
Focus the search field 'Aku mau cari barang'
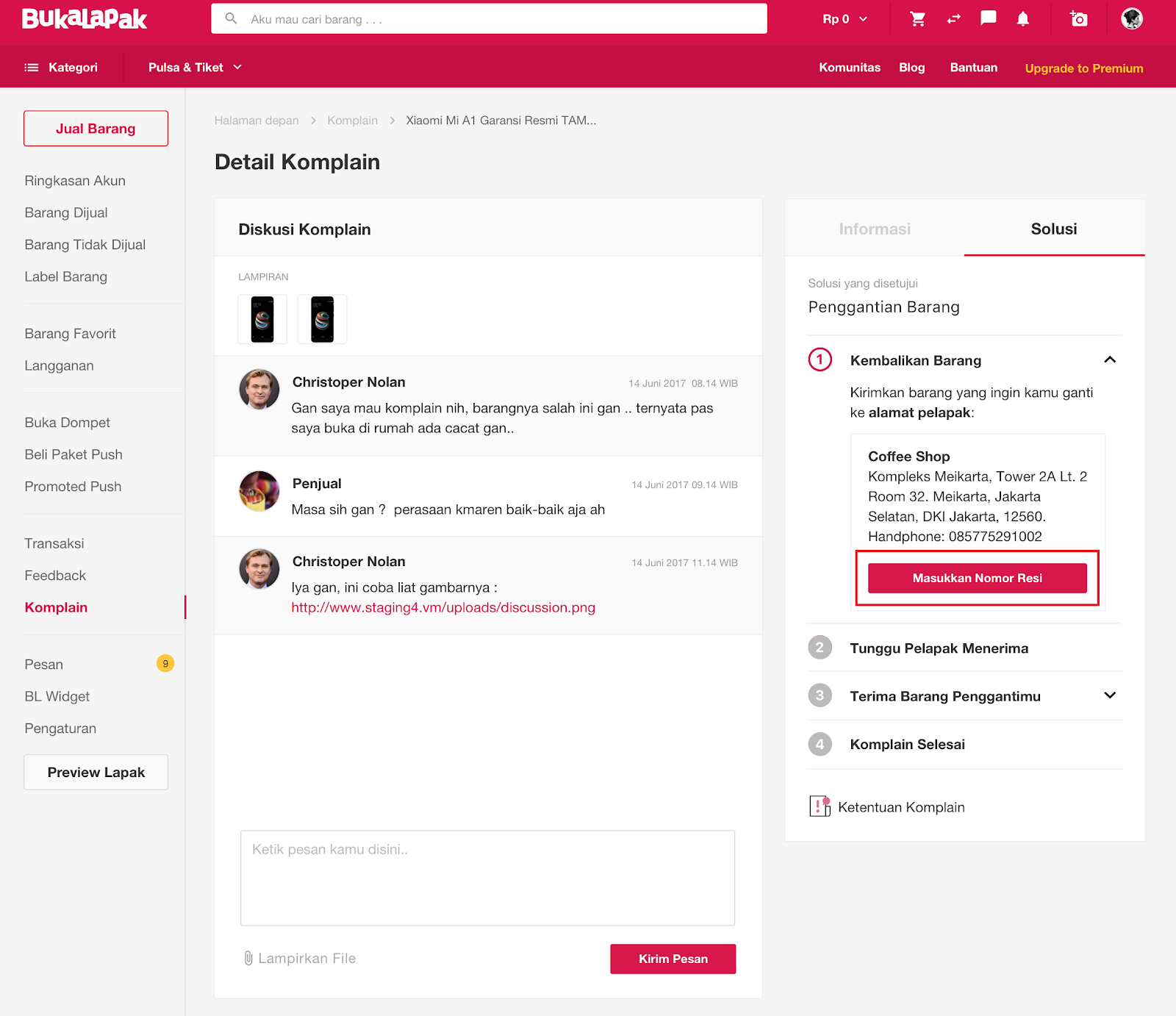pos(489,19)
